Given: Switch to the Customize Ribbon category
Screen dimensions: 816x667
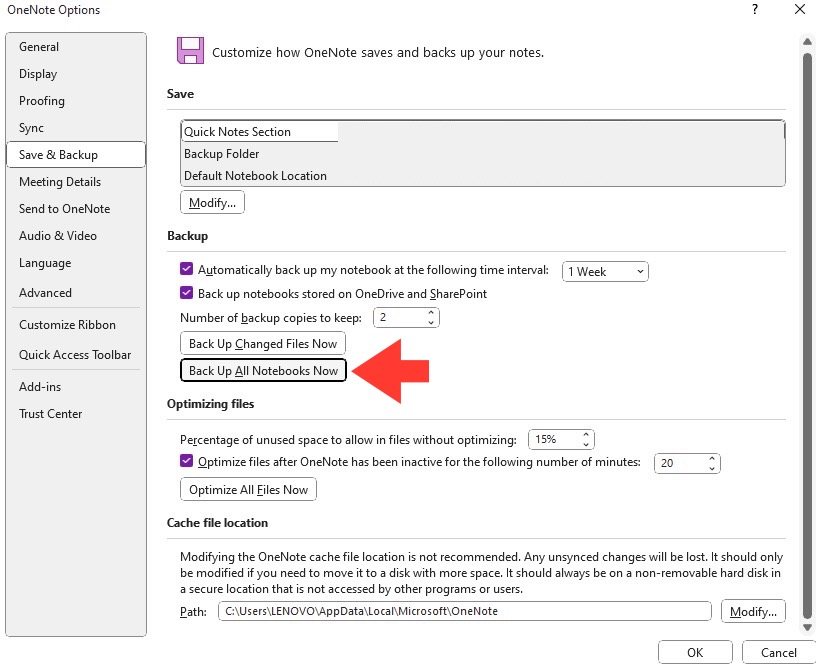Looking at the screenshot, I should click(x=67, y=325).
